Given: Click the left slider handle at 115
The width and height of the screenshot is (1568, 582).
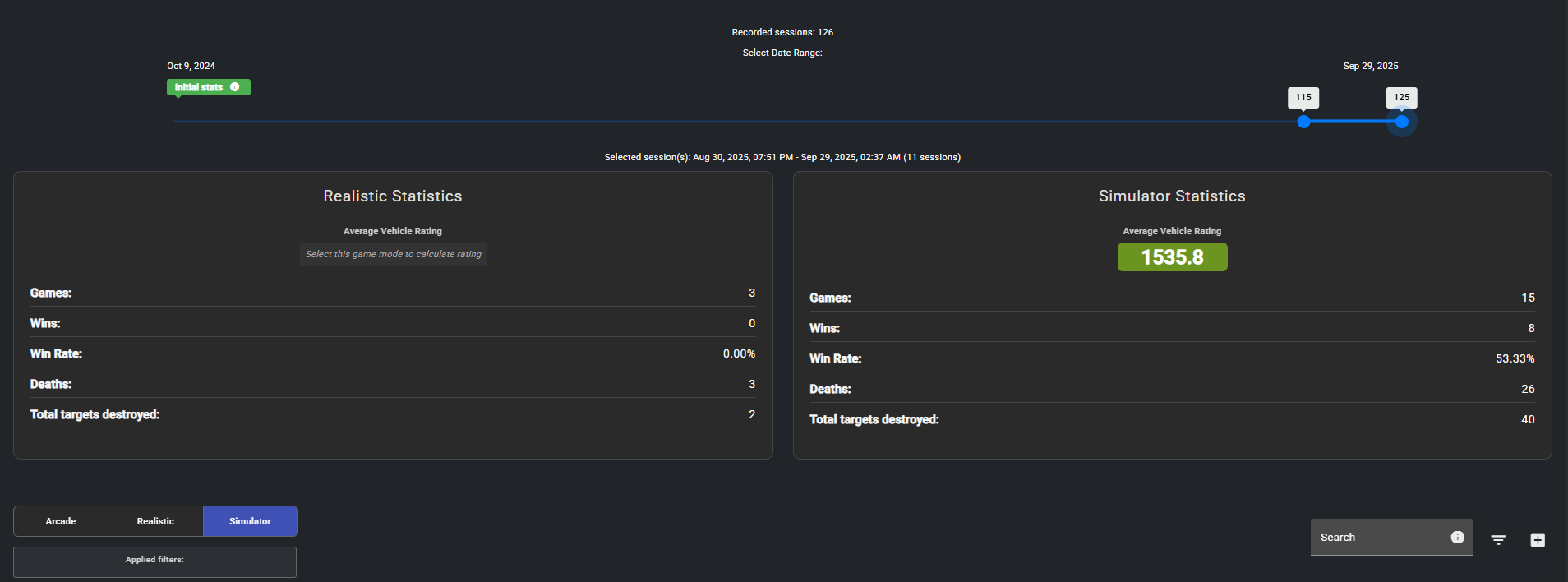Looking at the screenshot, I should 1303,122.
